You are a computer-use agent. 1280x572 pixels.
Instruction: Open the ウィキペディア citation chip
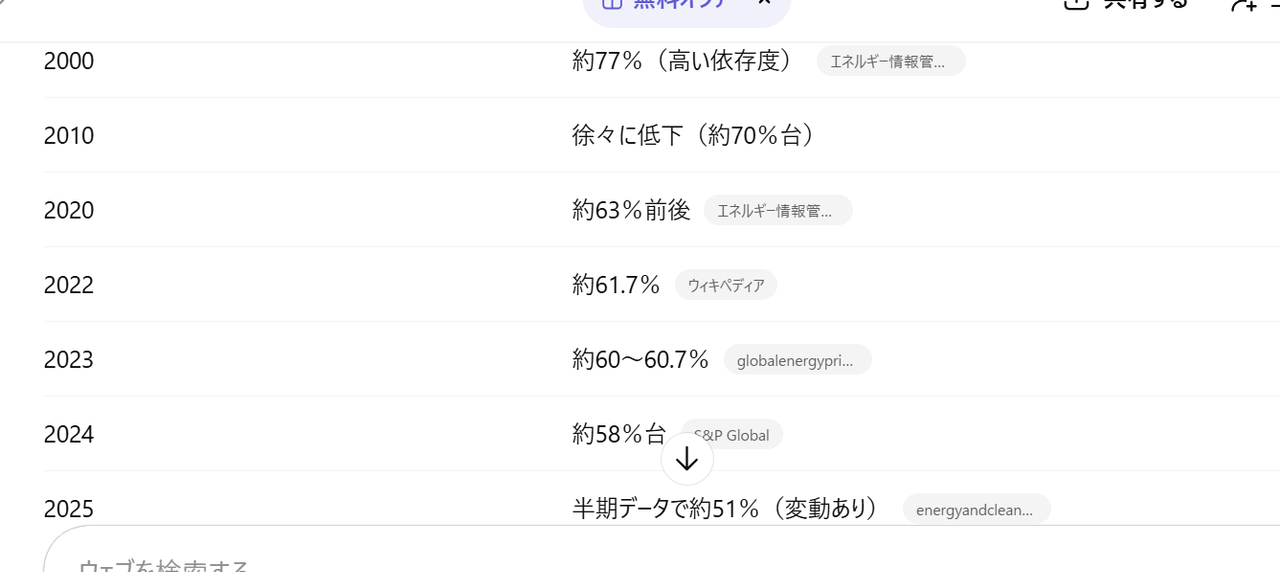(726, 286)
